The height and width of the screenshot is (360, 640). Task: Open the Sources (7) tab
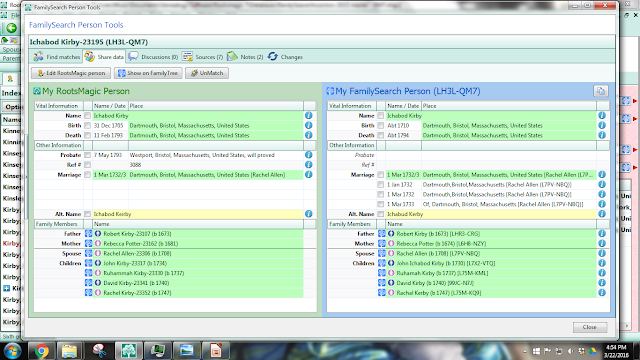click(202, 57)
